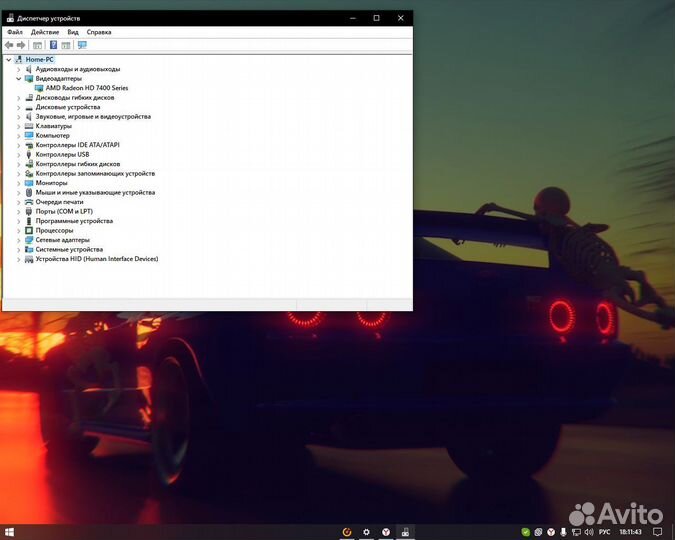The image size is (675, 540).
Task: Click the Устройства HID category icon
Action: (x=29, y=259)
